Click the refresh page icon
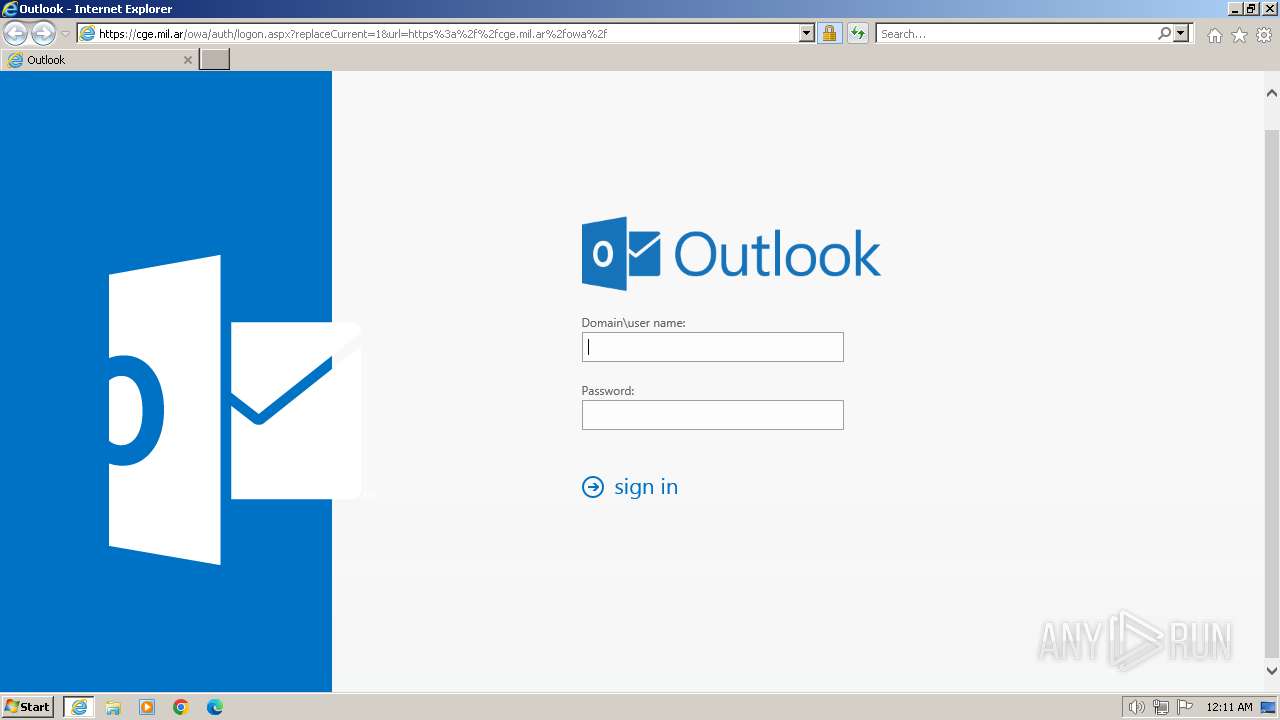 tap(857, 34)
